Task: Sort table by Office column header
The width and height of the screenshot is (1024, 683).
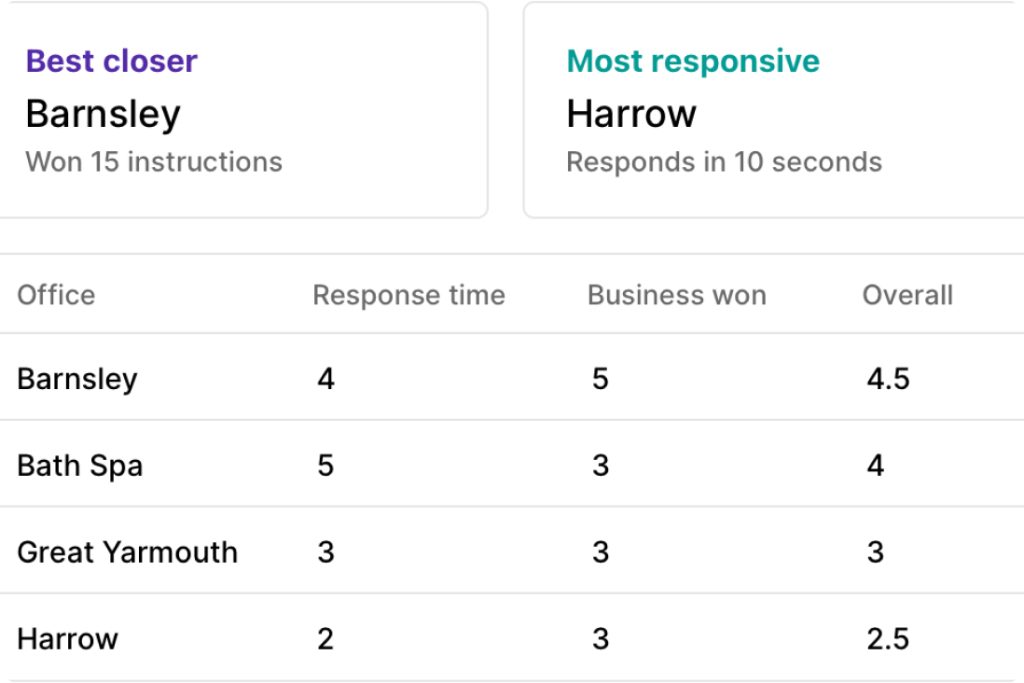Action: pyautogui.click(x=56, y=295)
